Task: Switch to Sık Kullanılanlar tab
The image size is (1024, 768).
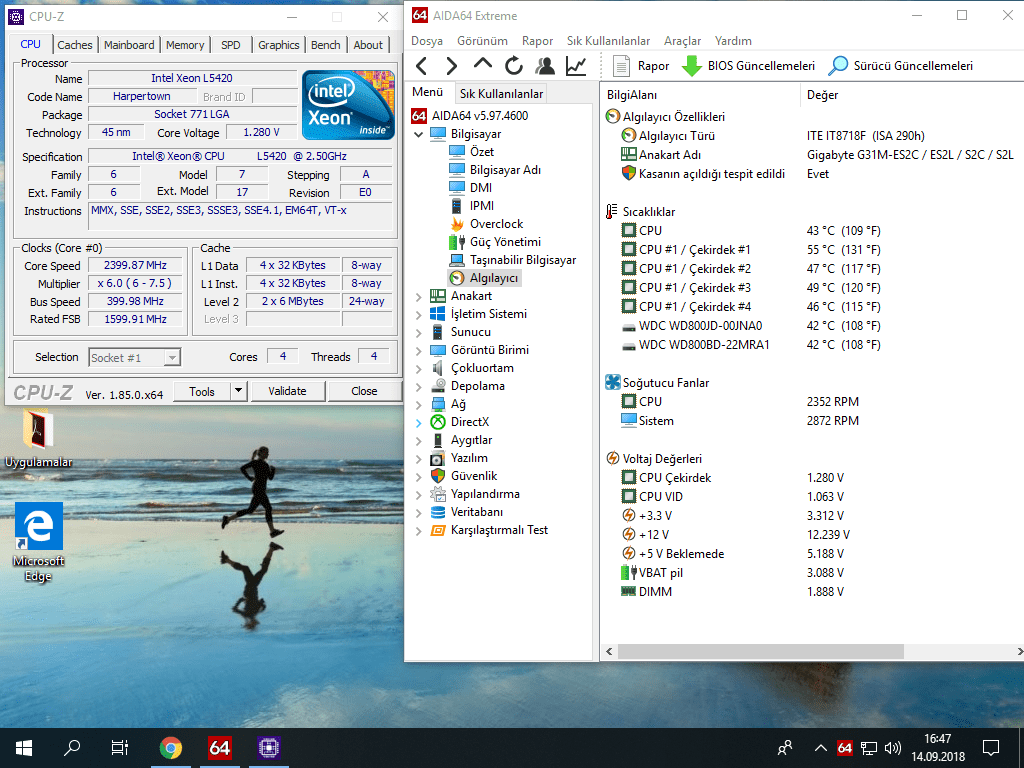Action: tap(501, 93)
